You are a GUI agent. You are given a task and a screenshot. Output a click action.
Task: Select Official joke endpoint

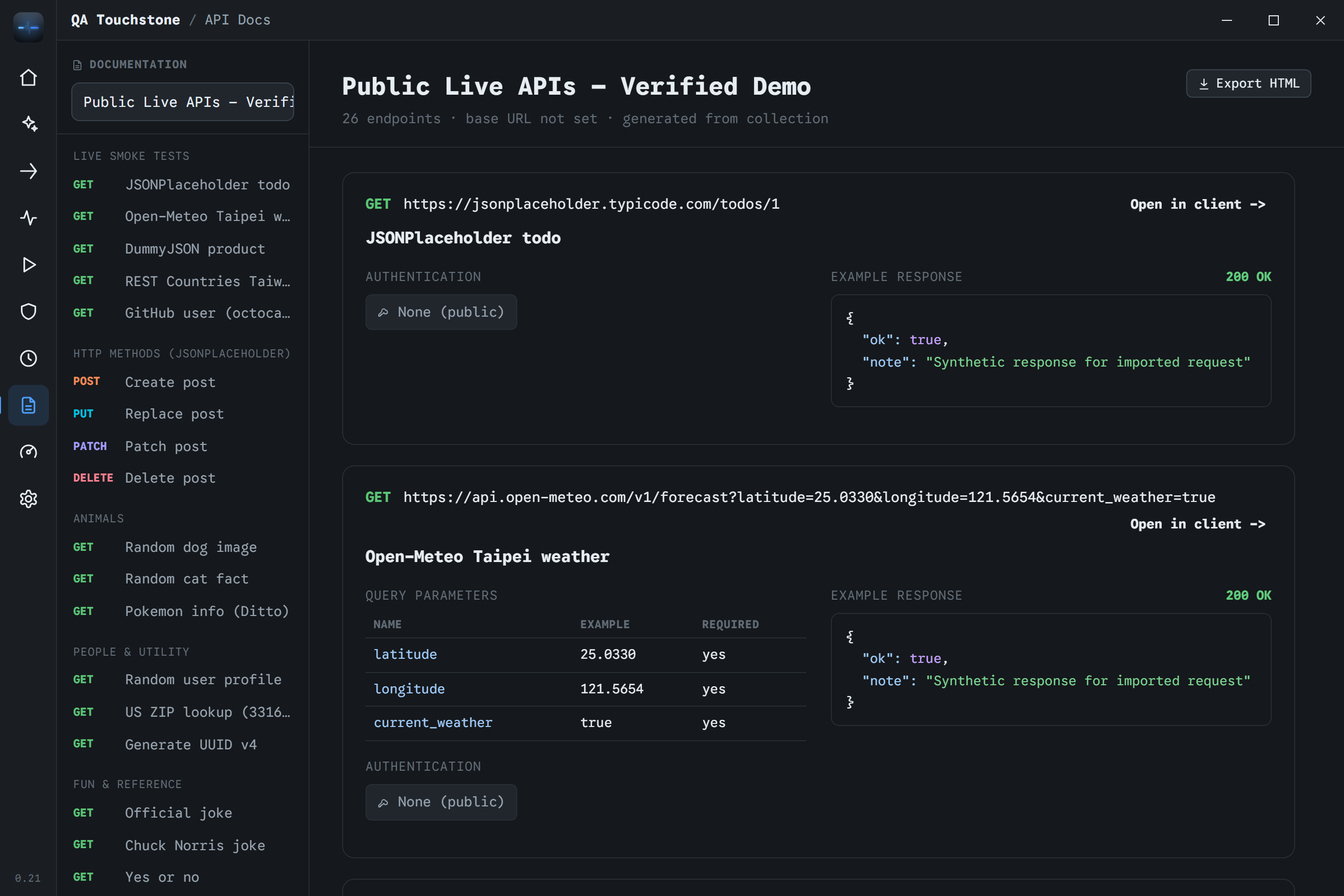click(182, 813)
